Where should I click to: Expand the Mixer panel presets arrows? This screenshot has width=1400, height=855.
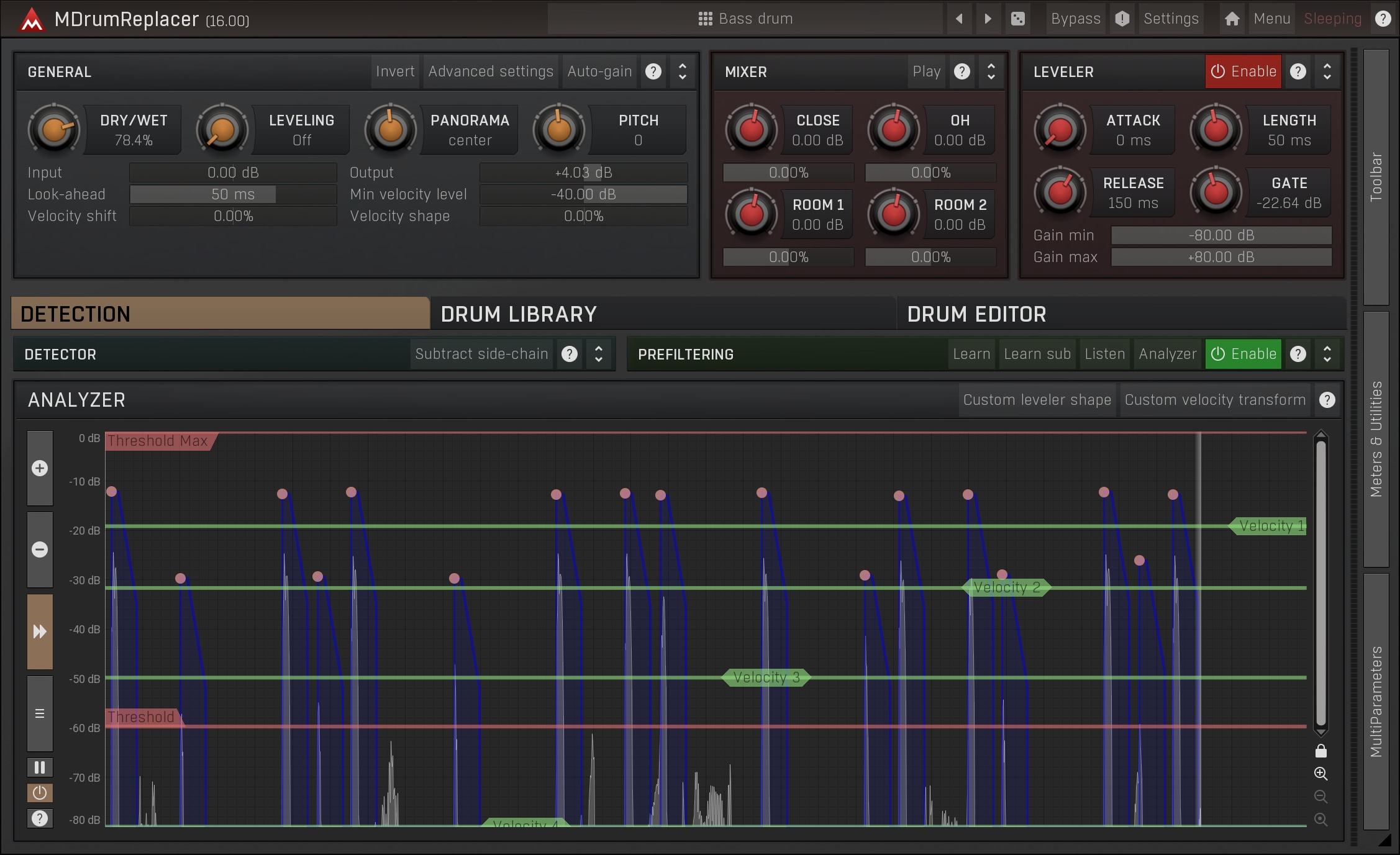pos(991,71)
